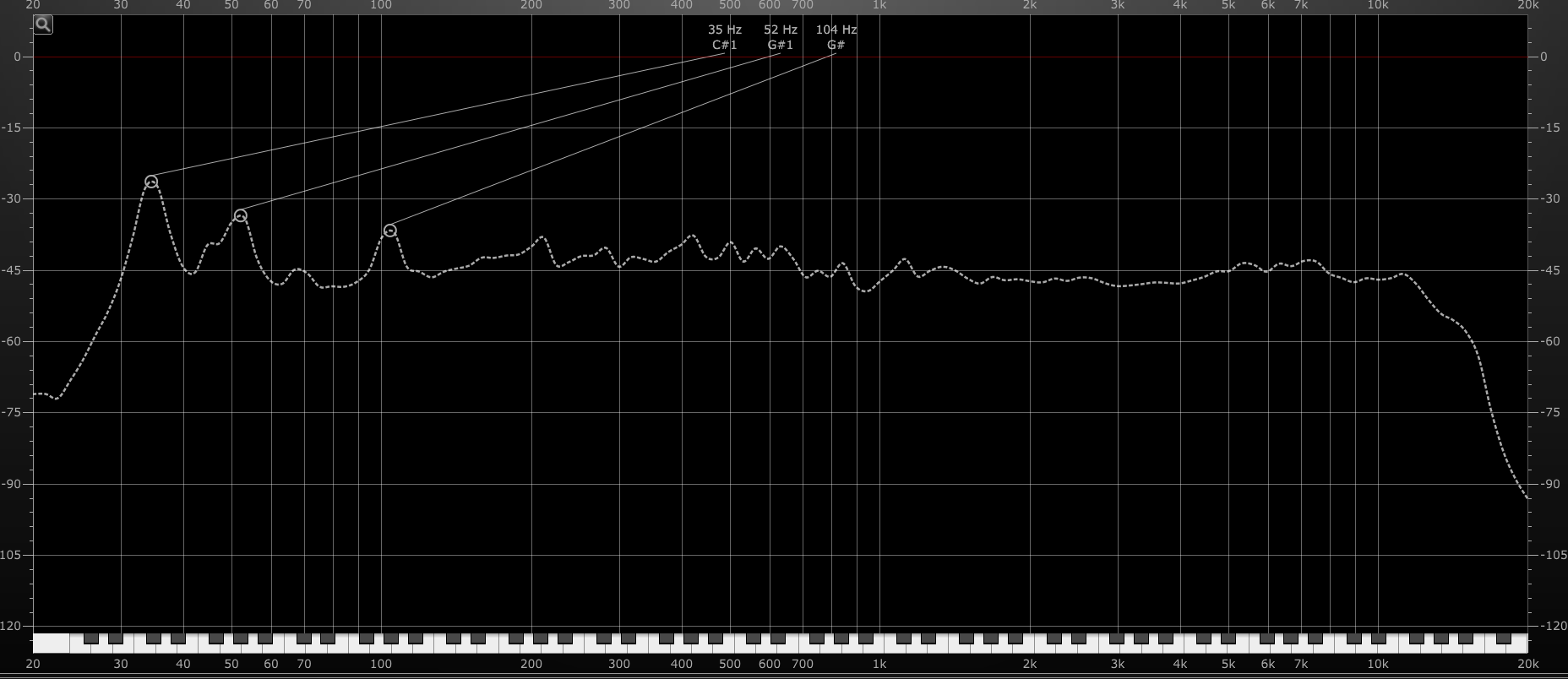This screenshot has height=679, width=1568.
Task: Click the "104 Hz G#" peak label
Action: pos(836,37)
